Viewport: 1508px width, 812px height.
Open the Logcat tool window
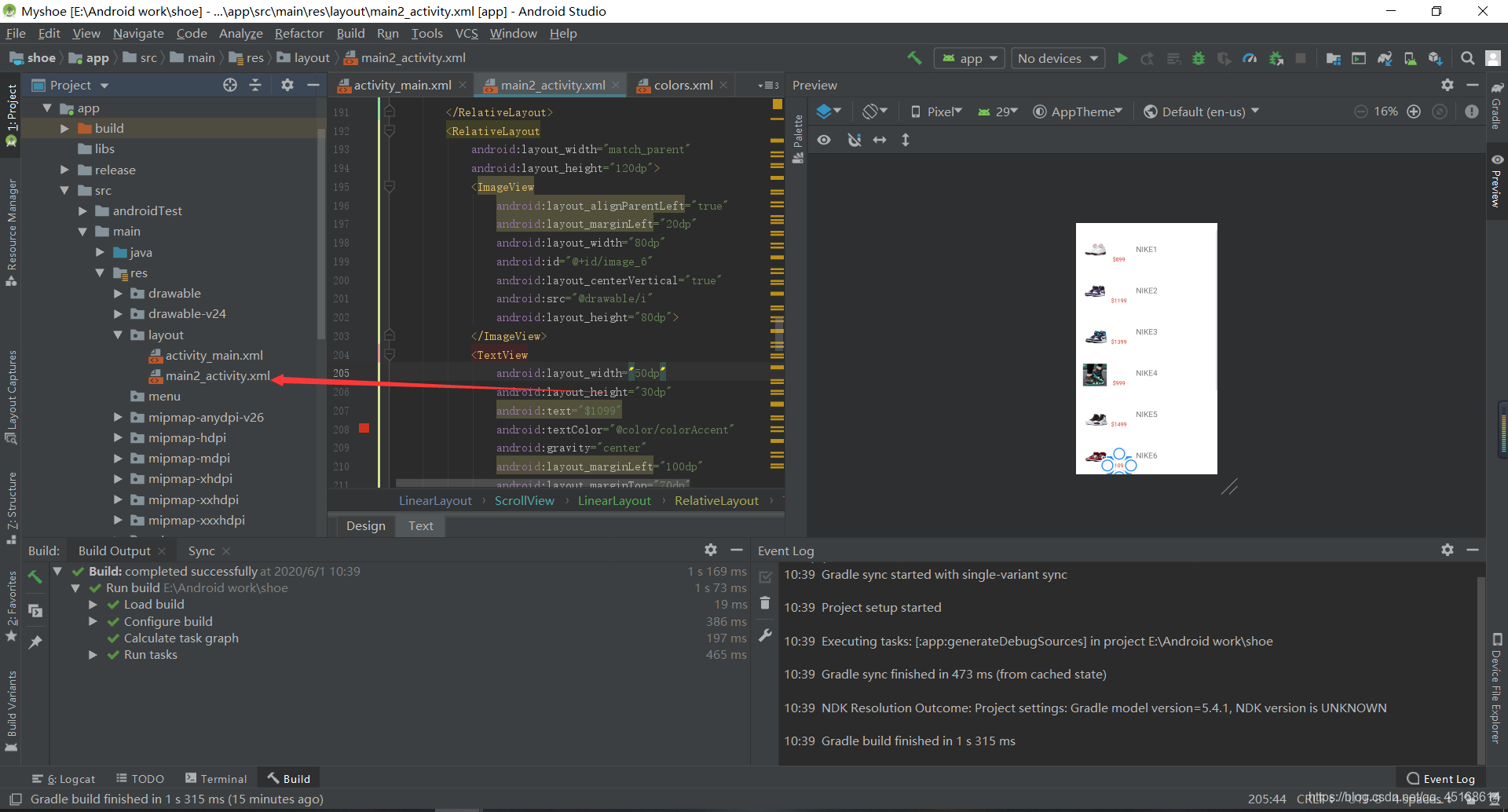[x=71, y=778]
